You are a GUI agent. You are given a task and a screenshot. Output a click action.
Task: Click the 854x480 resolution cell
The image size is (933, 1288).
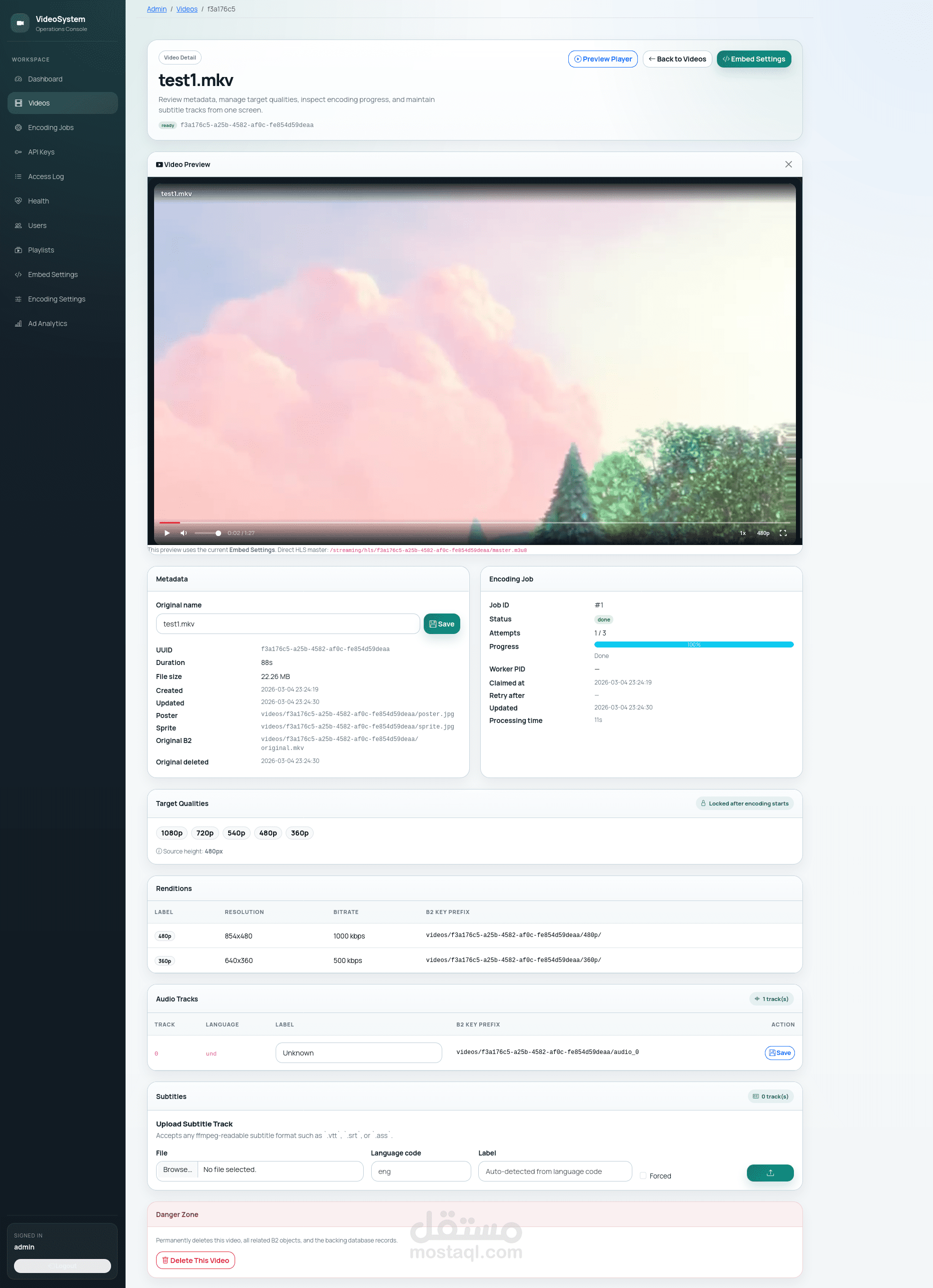point(239,936)
